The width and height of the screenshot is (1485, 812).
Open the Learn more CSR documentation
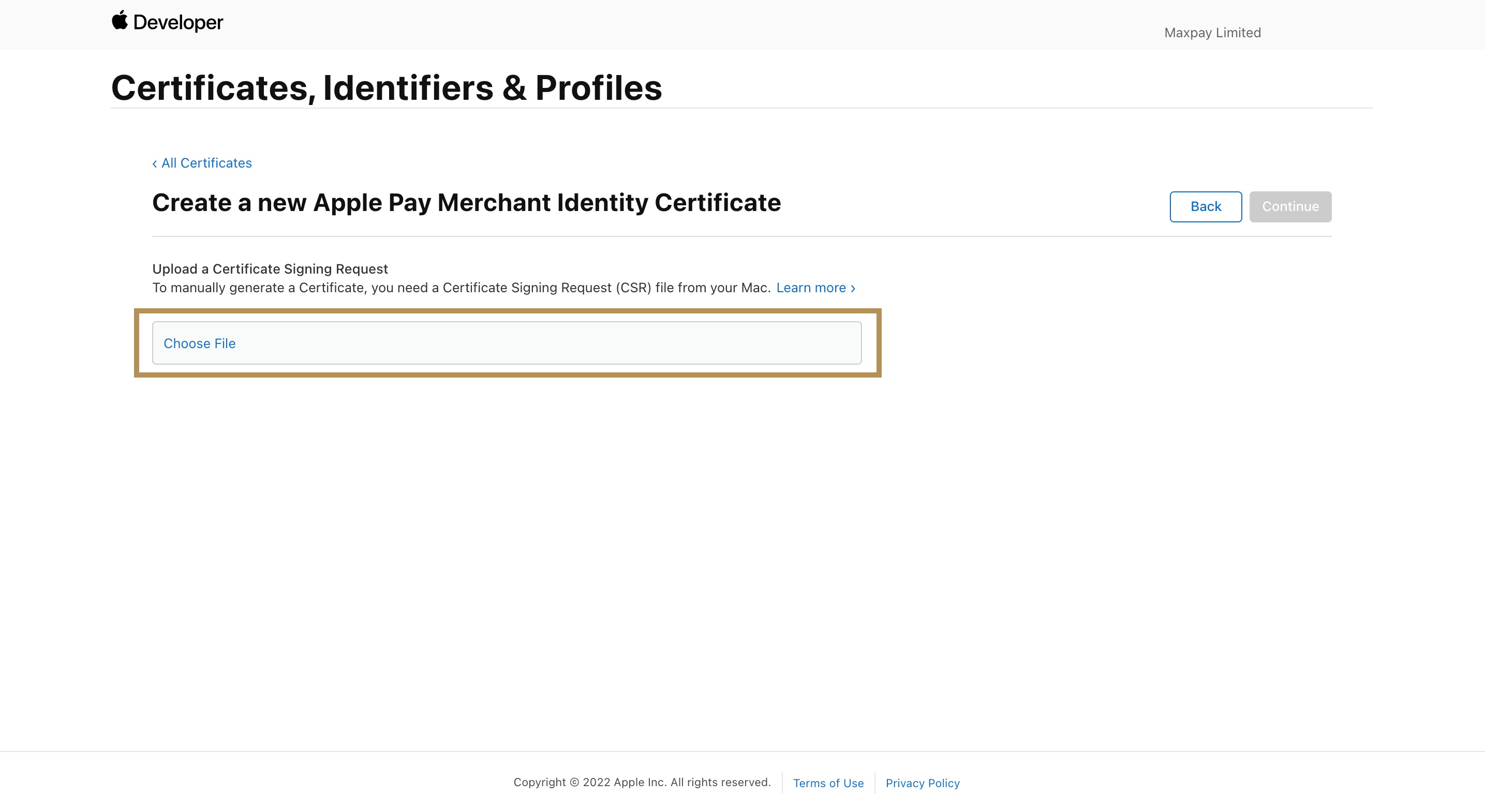(x=811, y=288)
